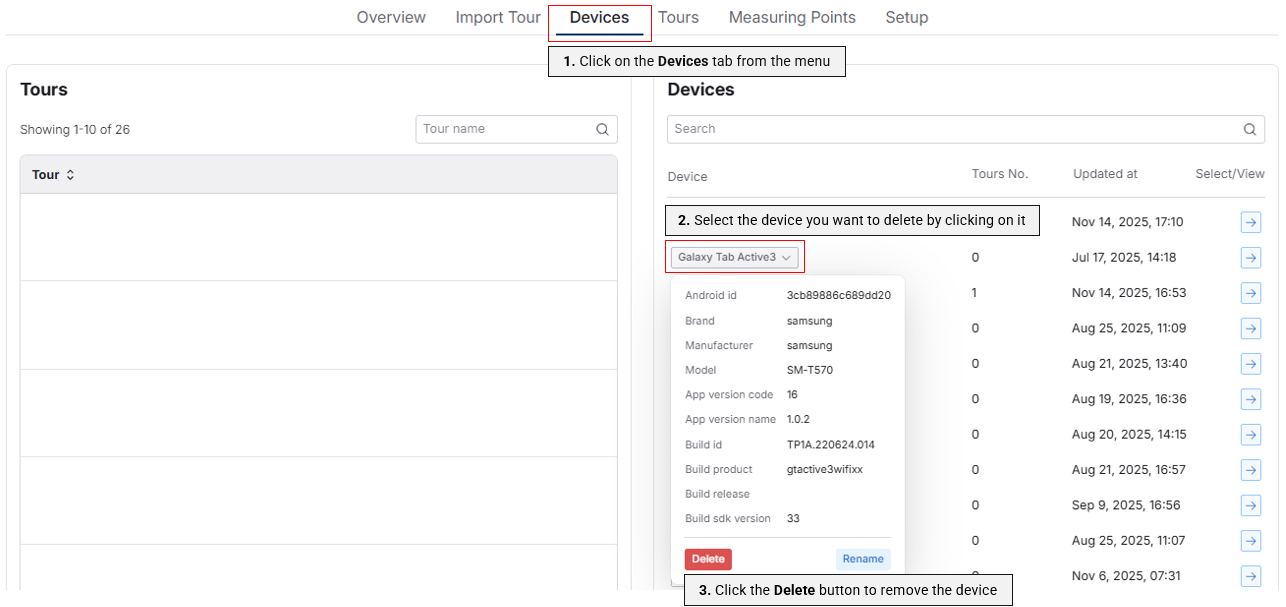The image size is (1286, 607).
Task: Click the Tour name search input field
Action: pyautogui.click(x=500, y=129)
